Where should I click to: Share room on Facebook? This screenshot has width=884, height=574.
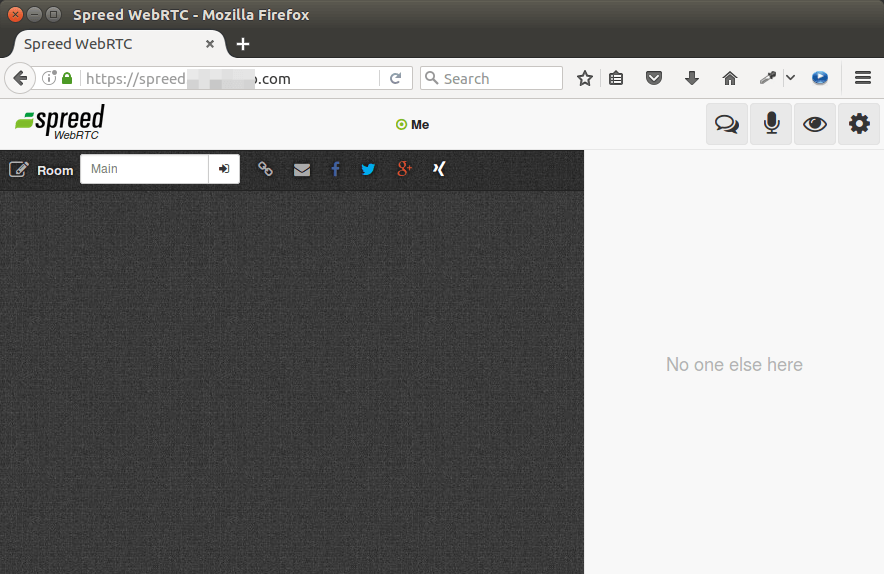tap(335, 170)
